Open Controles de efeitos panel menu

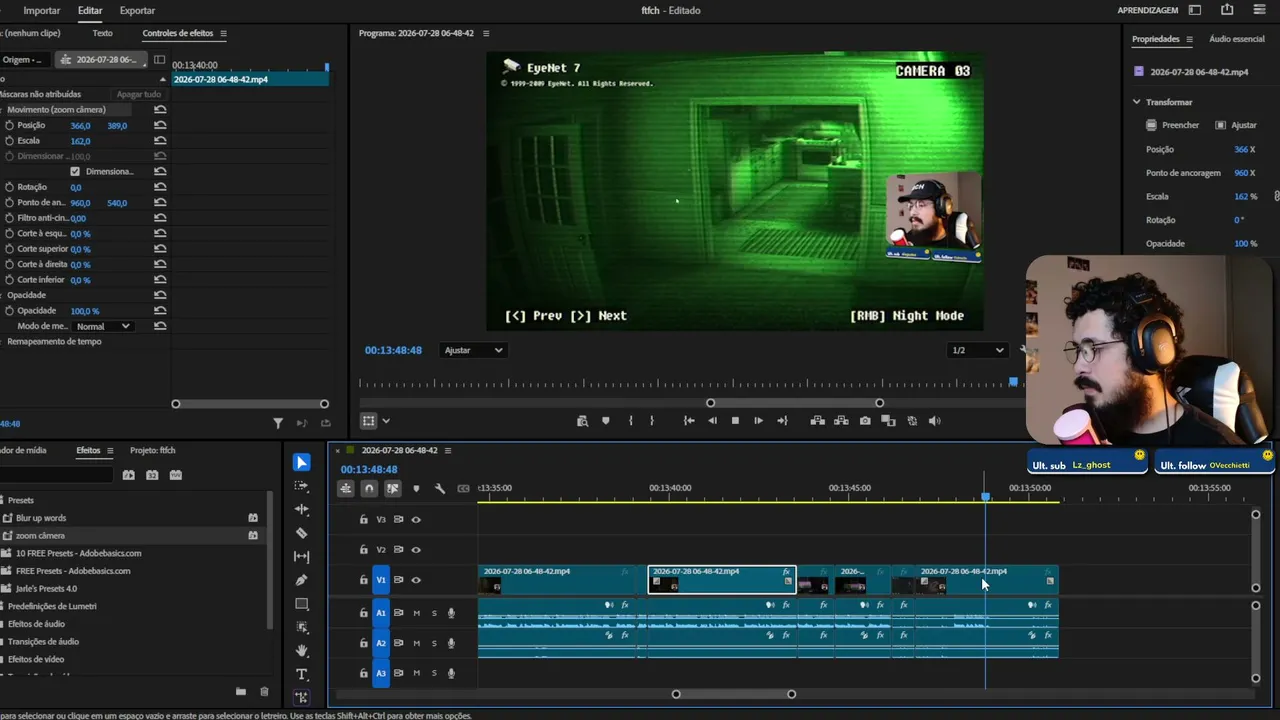[223, 33]
